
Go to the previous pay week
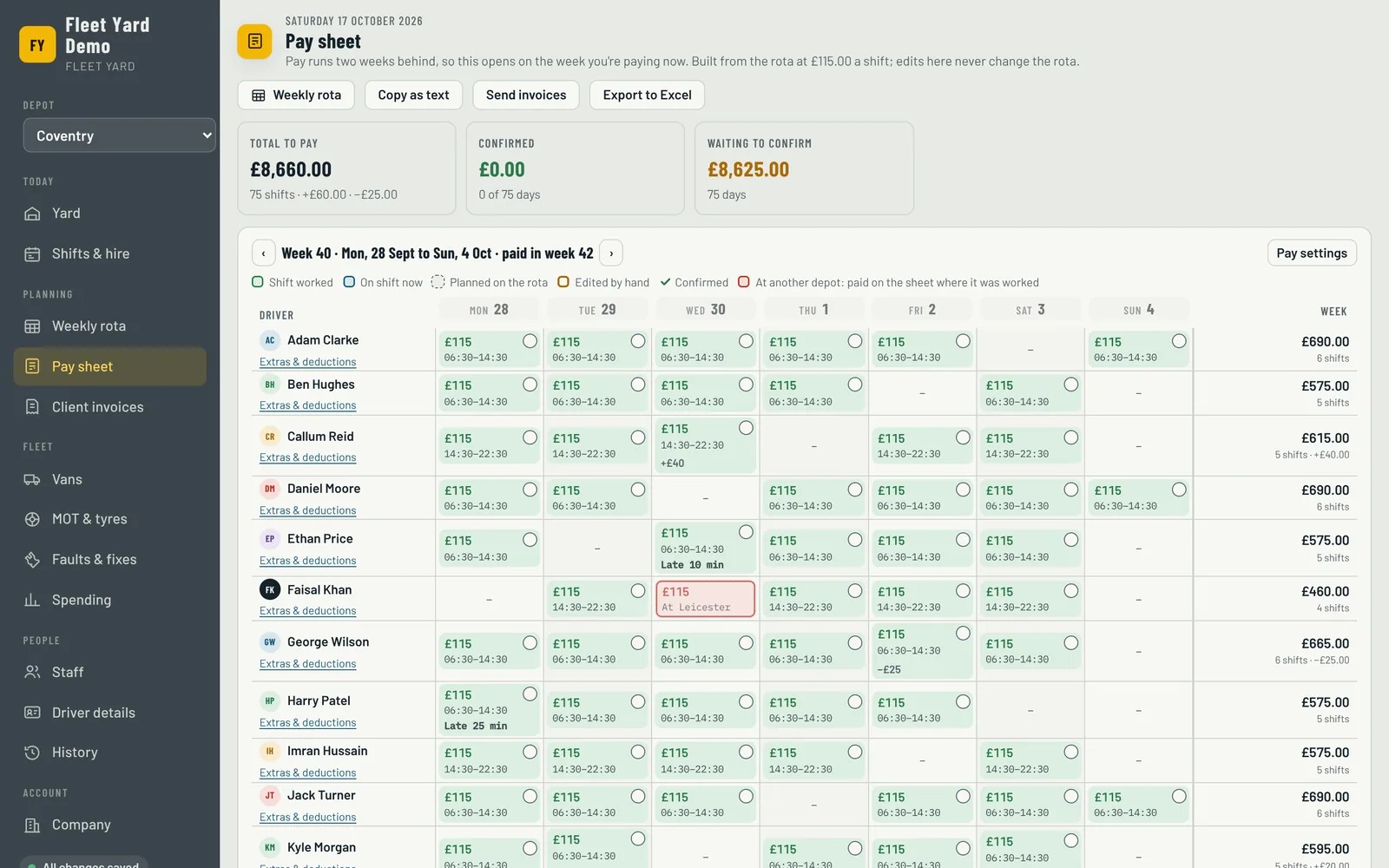point(264,253)
